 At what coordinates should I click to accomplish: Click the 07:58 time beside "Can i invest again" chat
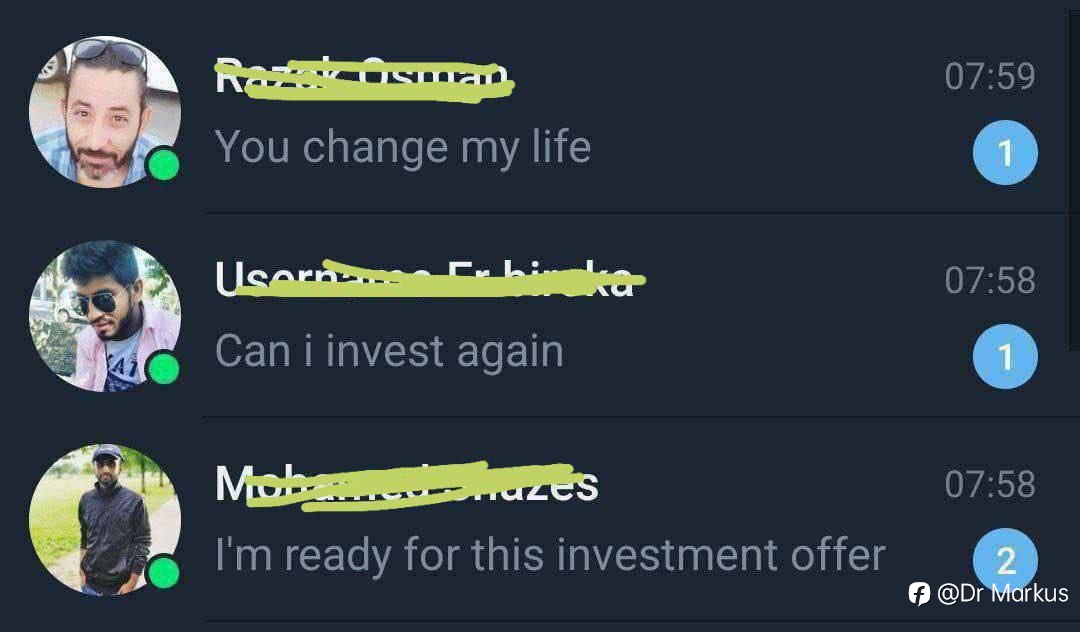click(990, 280)
